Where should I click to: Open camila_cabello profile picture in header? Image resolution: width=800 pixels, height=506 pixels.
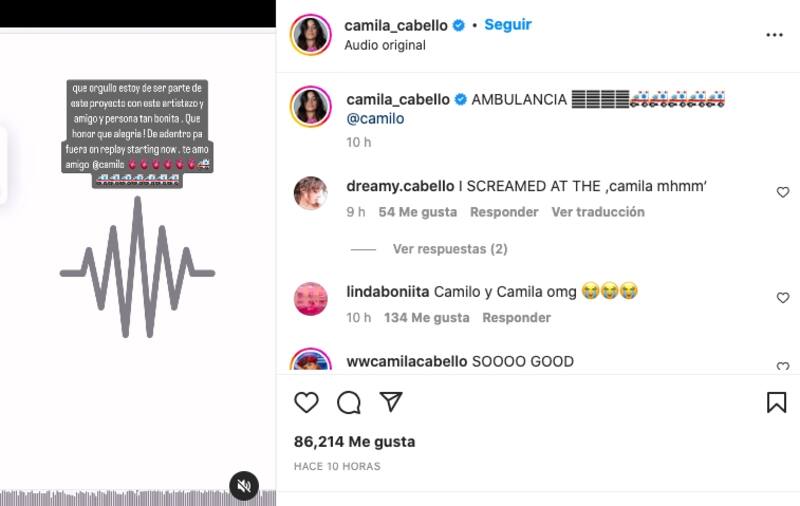point(311,34)
